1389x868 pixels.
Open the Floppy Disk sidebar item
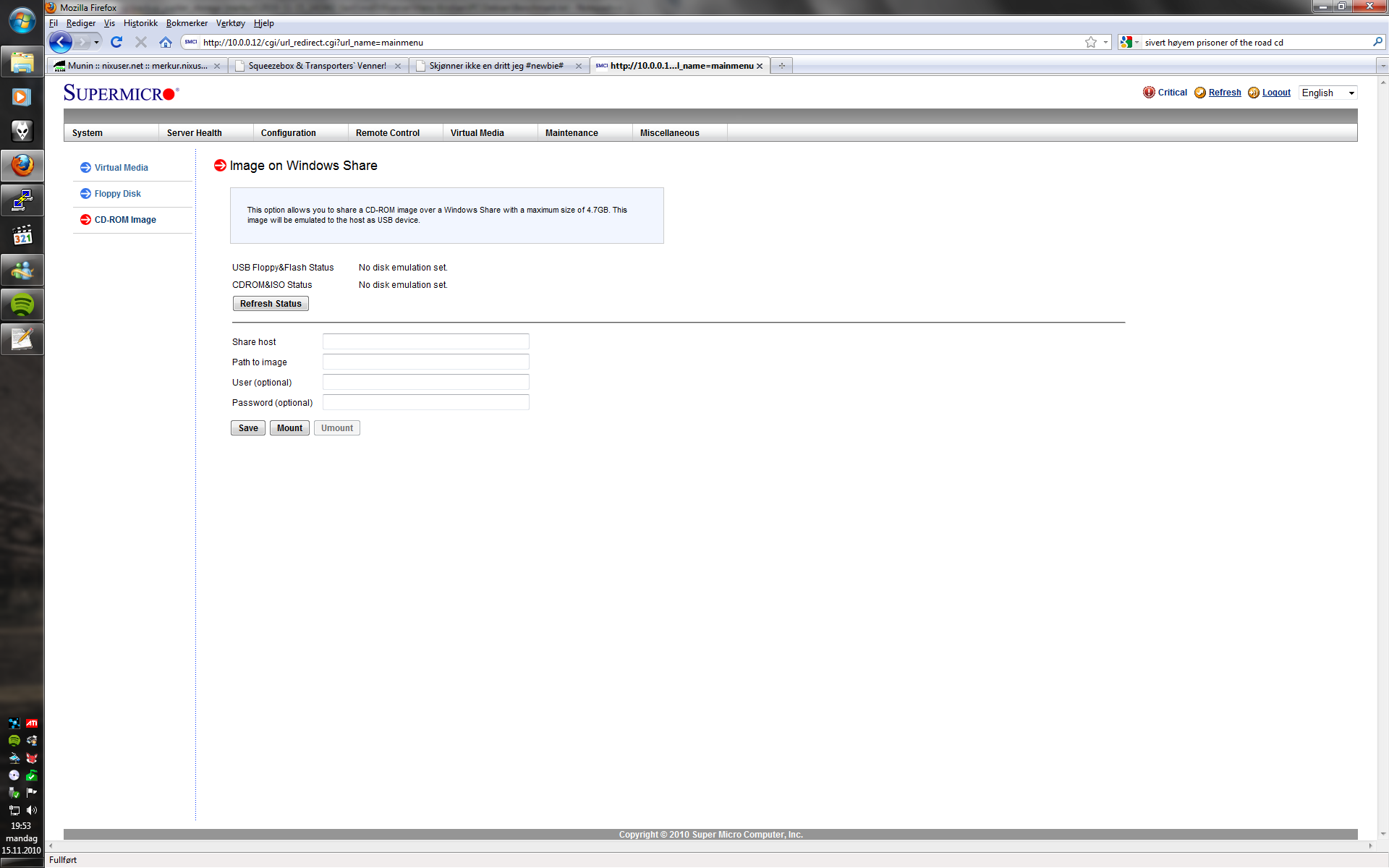point(117,194)
